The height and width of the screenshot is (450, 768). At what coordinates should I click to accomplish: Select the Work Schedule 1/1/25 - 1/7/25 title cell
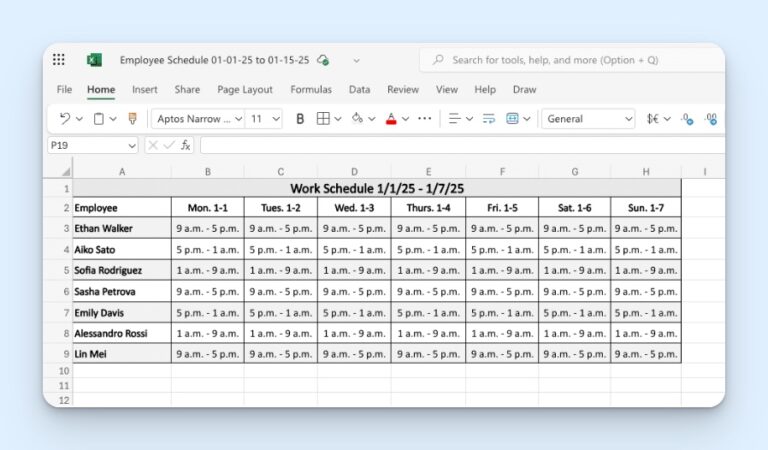(377, 189)
